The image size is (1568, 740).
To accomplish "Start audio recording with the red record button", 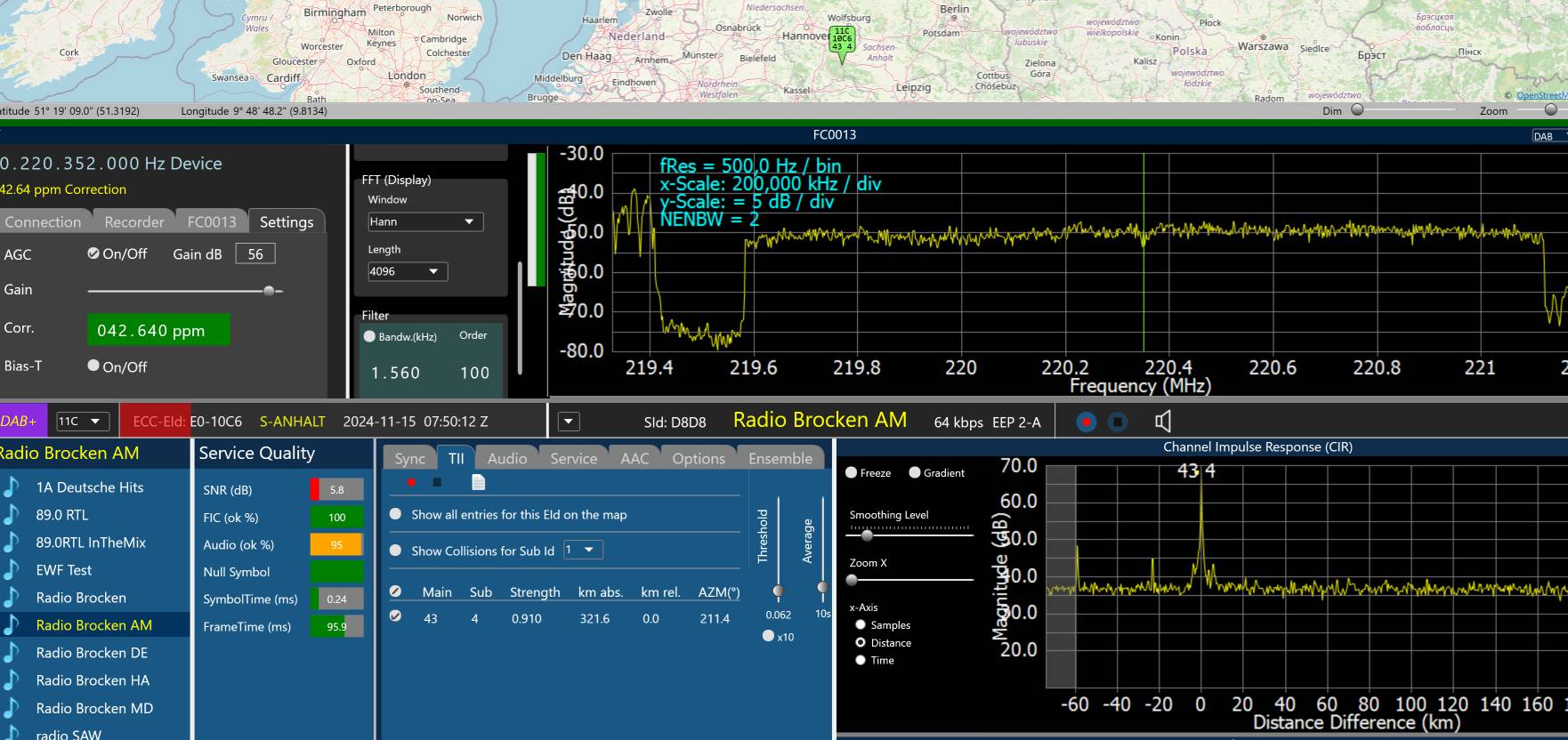I will tap(1086, 422).
